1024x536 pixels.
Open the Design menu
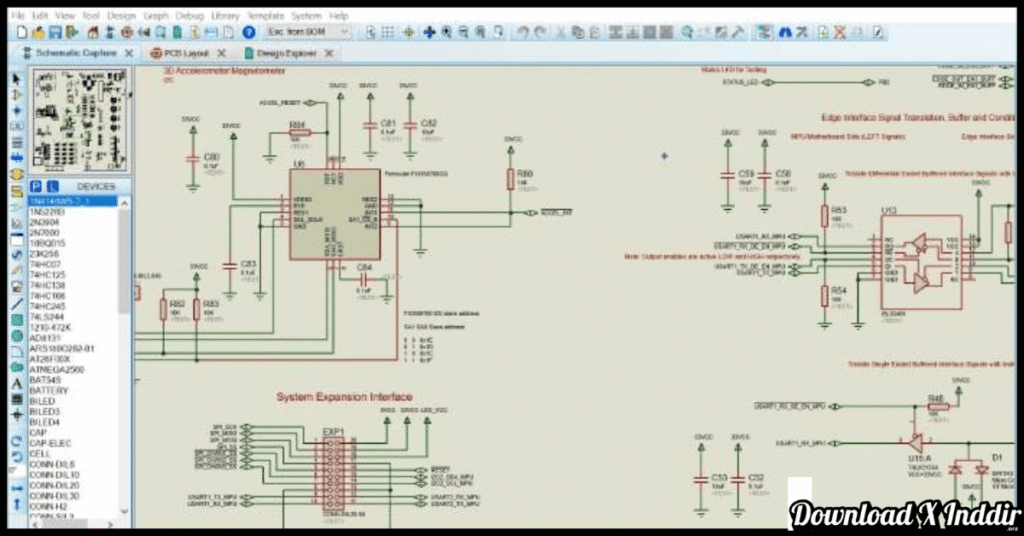click(x=121, y=16)
